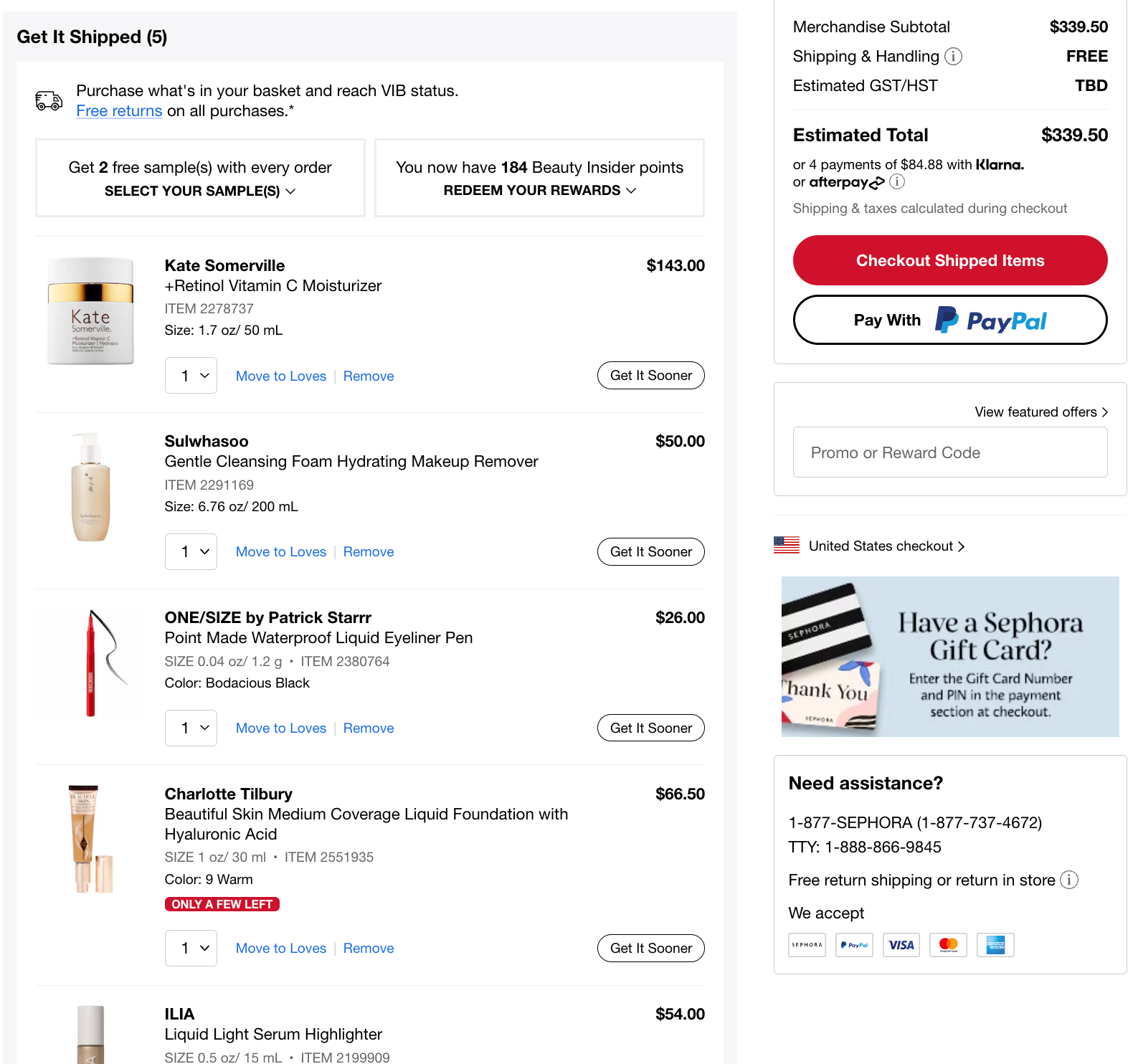Image resolution: width=1133 pixels, height=1064 pixels.
Task: Expand Select Your Sample(s) section
Action: click(200, 191)
